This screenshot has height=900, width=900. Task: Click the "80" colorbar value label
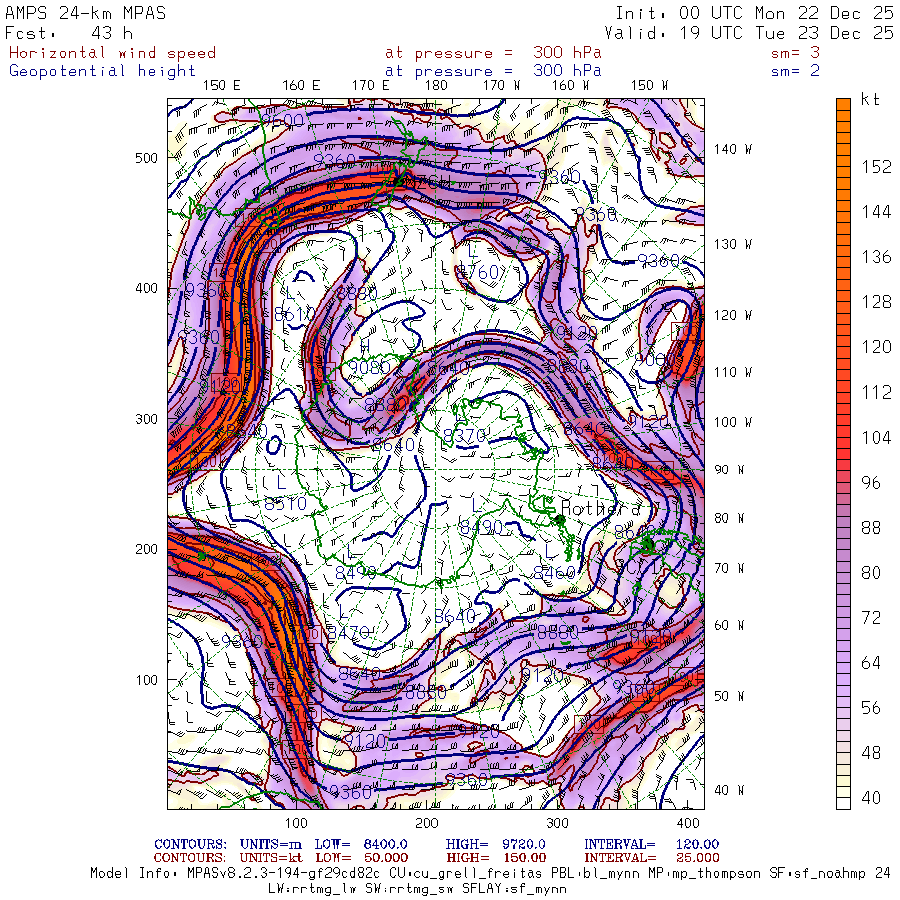[871, 573]
